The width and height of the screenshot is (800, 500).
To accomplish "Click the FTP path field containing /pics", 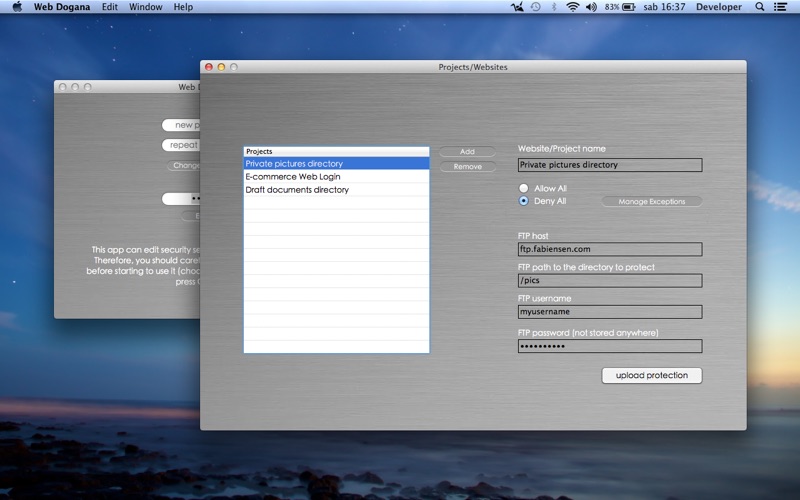I will [x=610, y=280].
